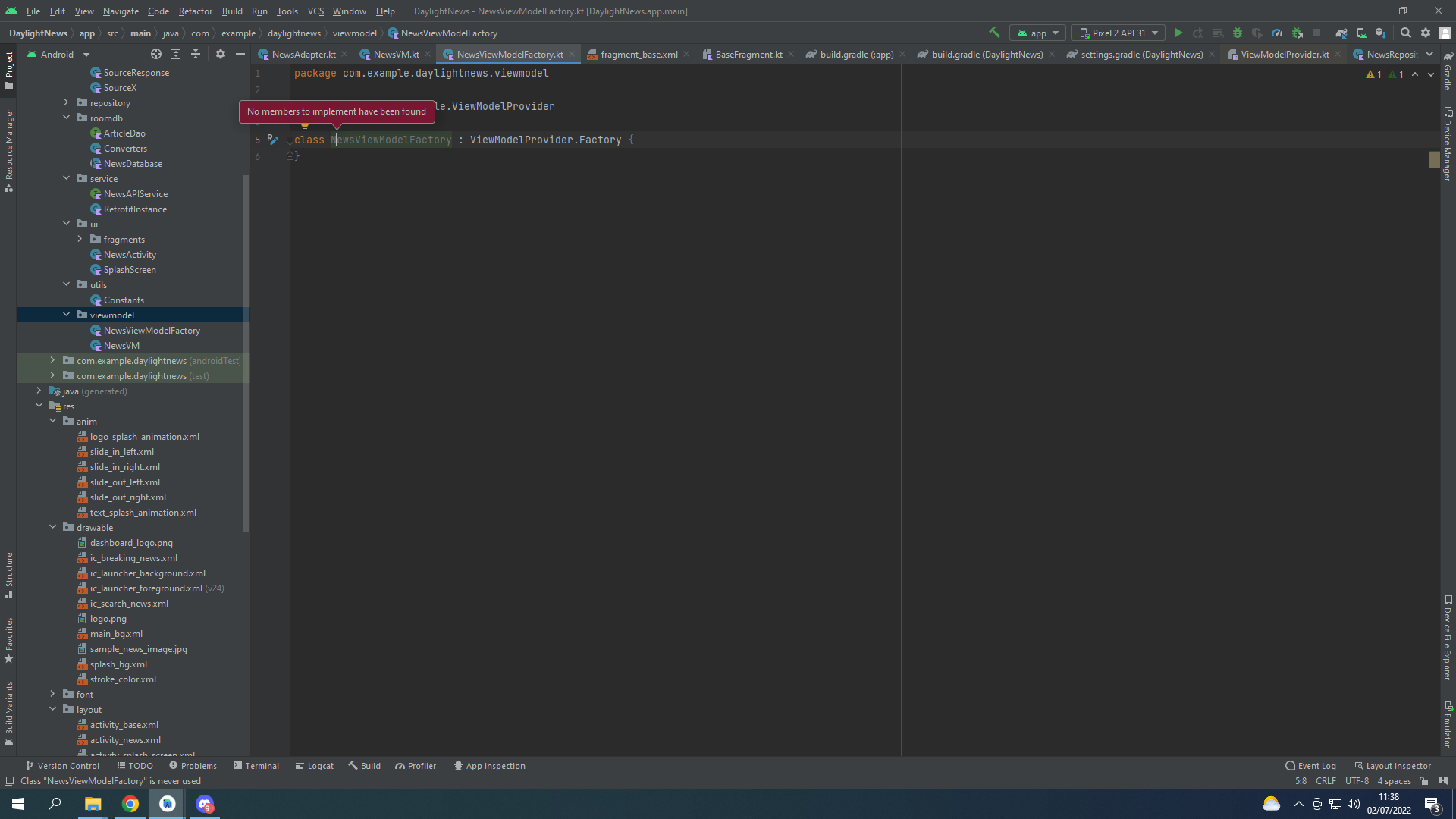The height and width of the screenshot is (819, 1456).
Task: Collapse the viewmodel folder
Action: [x=66, y=315]
